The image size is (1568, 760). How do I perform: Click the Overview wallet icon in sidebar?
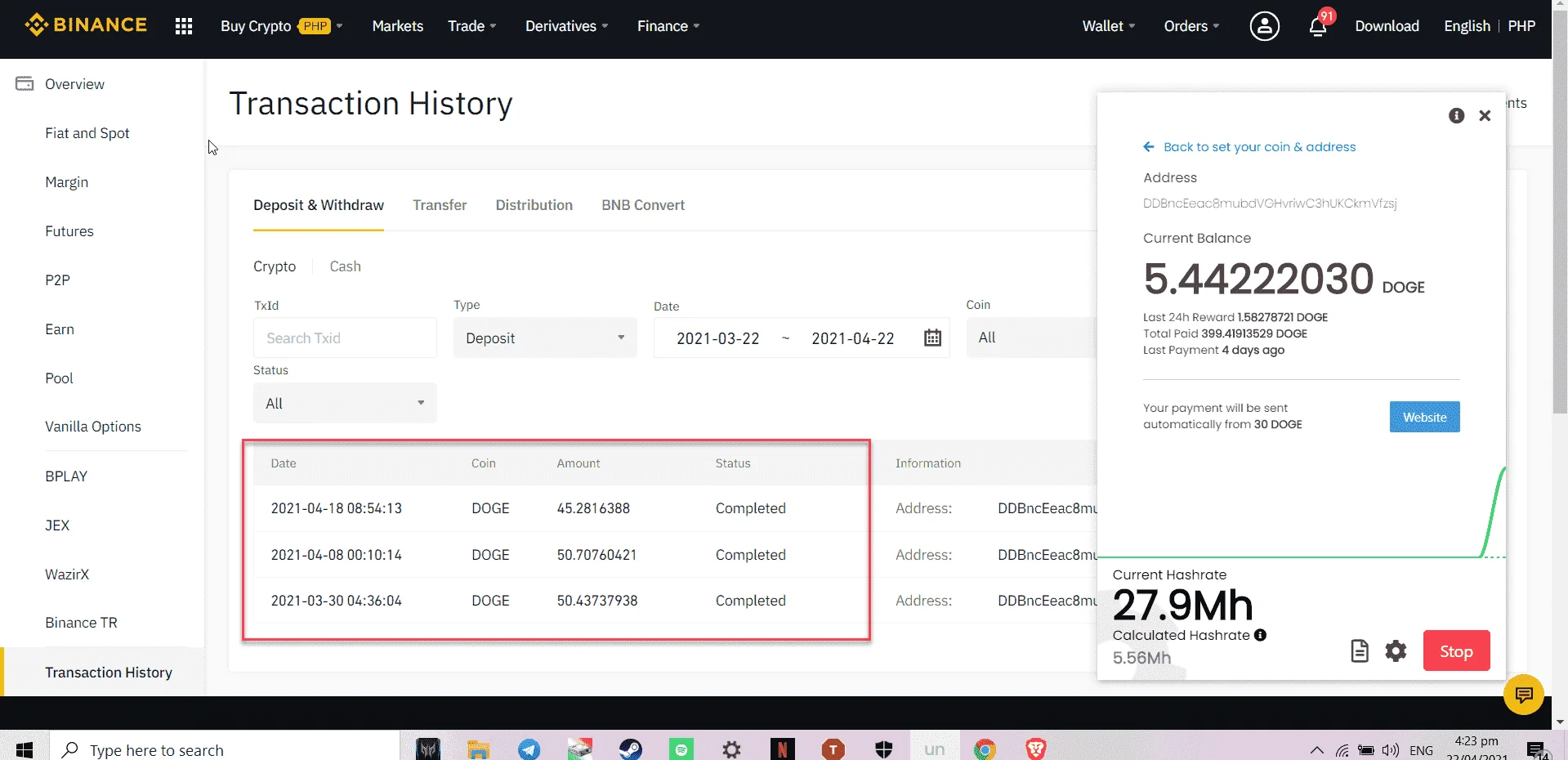click(x=25, y=83)
